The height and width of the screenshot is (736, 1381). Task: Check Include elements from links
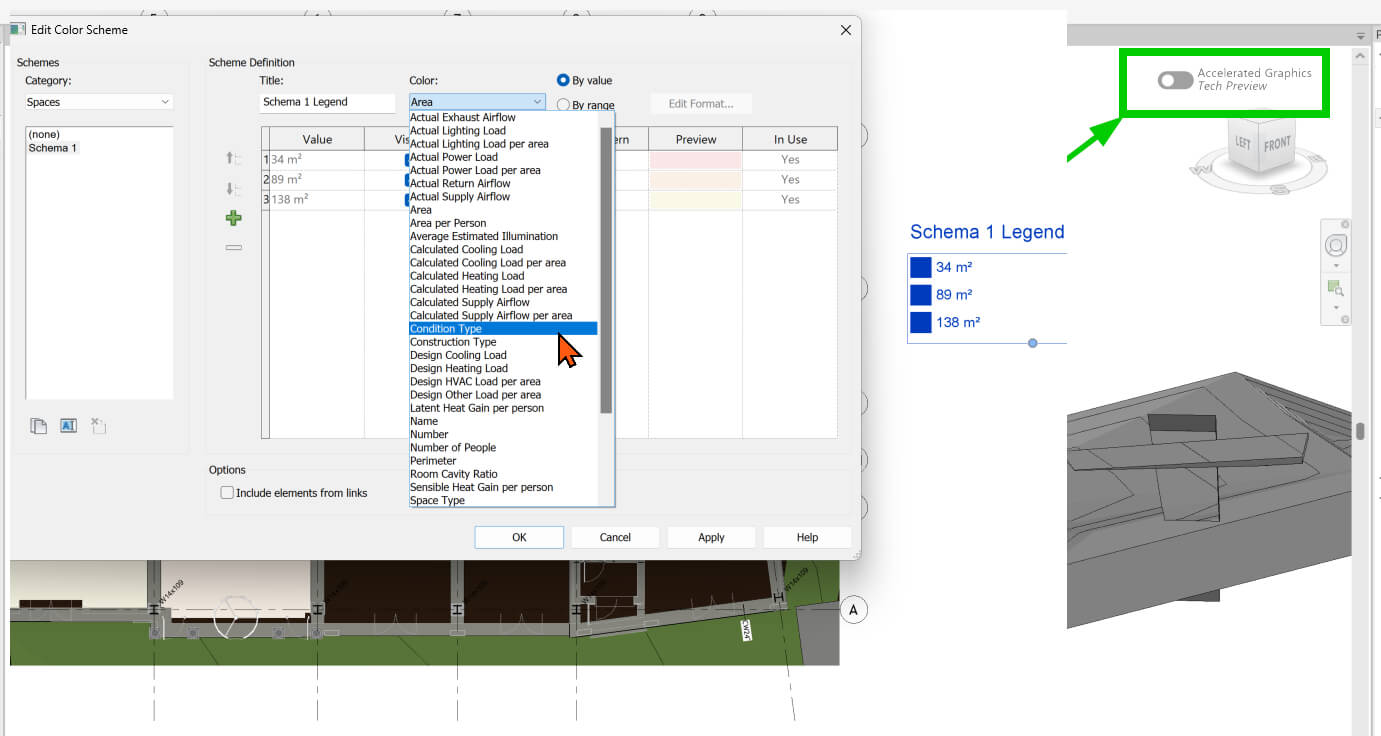coord(227,493)
